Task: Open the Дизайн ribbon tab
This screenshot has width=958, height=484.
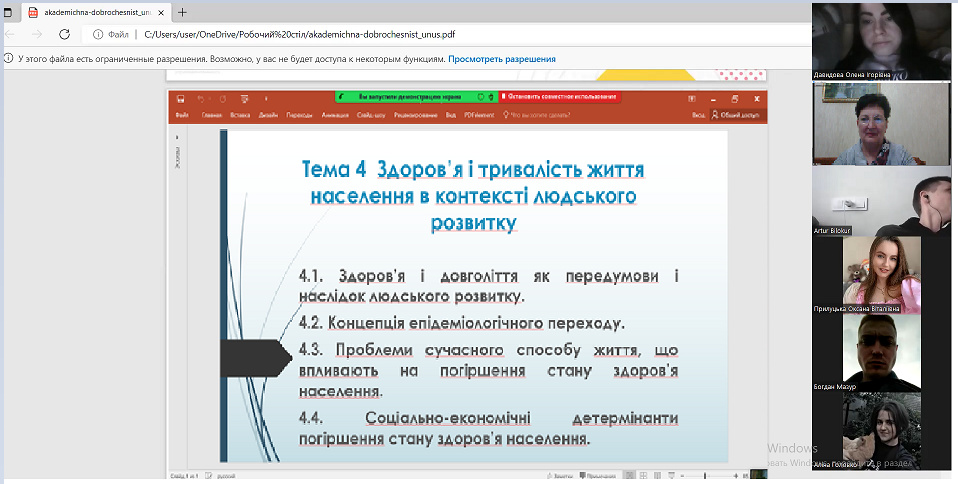Action: [268, 115]
